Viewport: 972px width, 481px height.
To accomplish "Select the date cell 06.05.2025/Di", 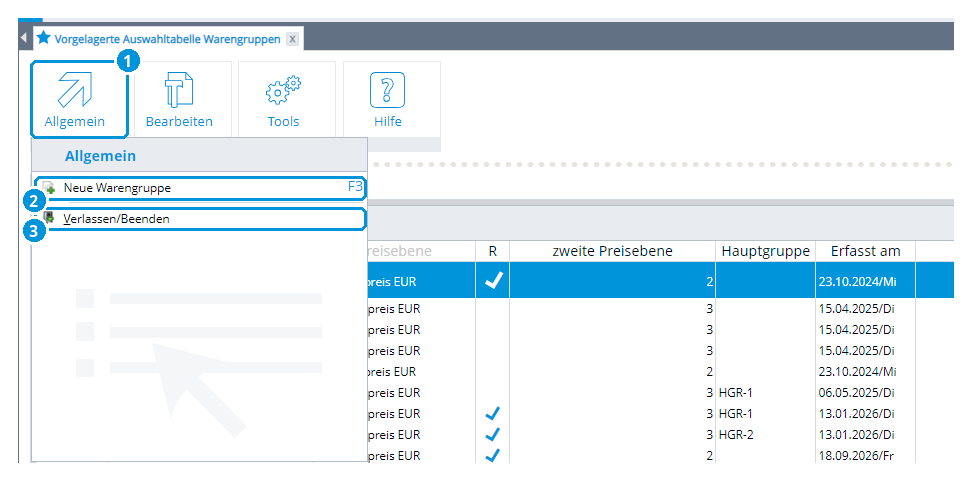I will [865, 392].
